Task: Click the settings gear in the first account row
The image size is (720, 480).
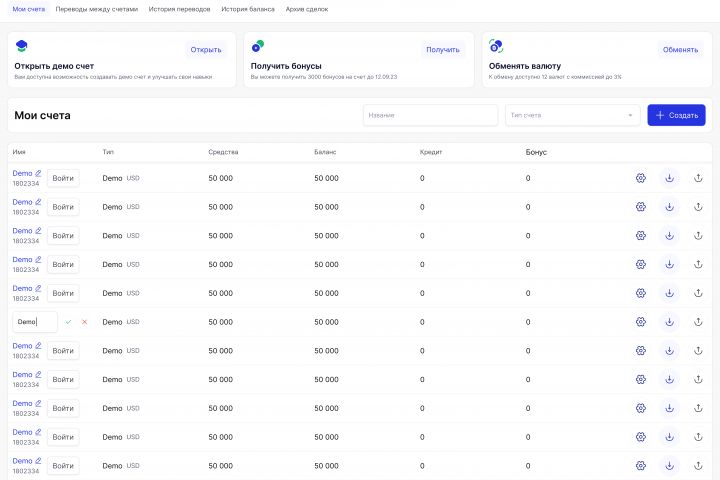Action: [x=641, y=178]
